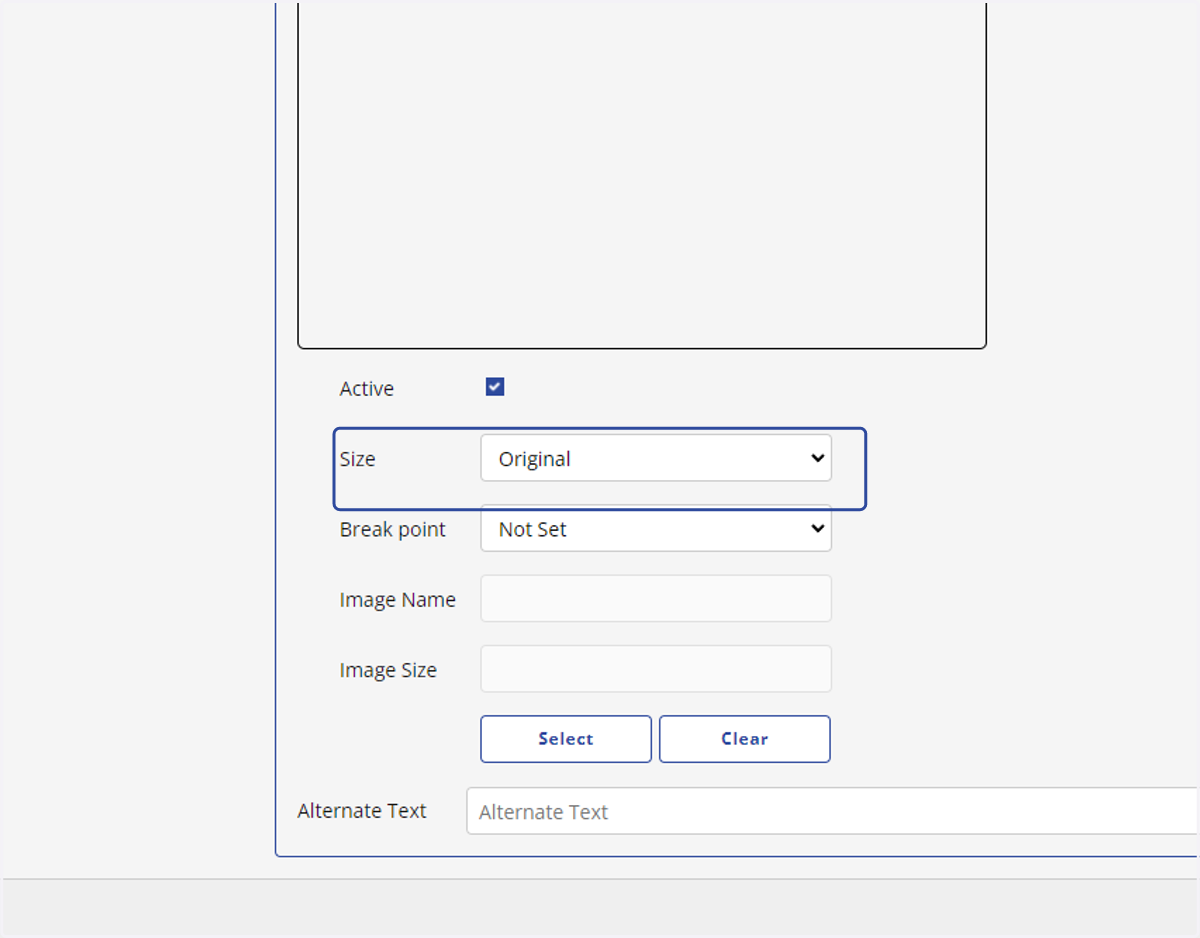Focus the Alternate Text input
This screenshot has width=1200, height=938.
pos(832,811)
